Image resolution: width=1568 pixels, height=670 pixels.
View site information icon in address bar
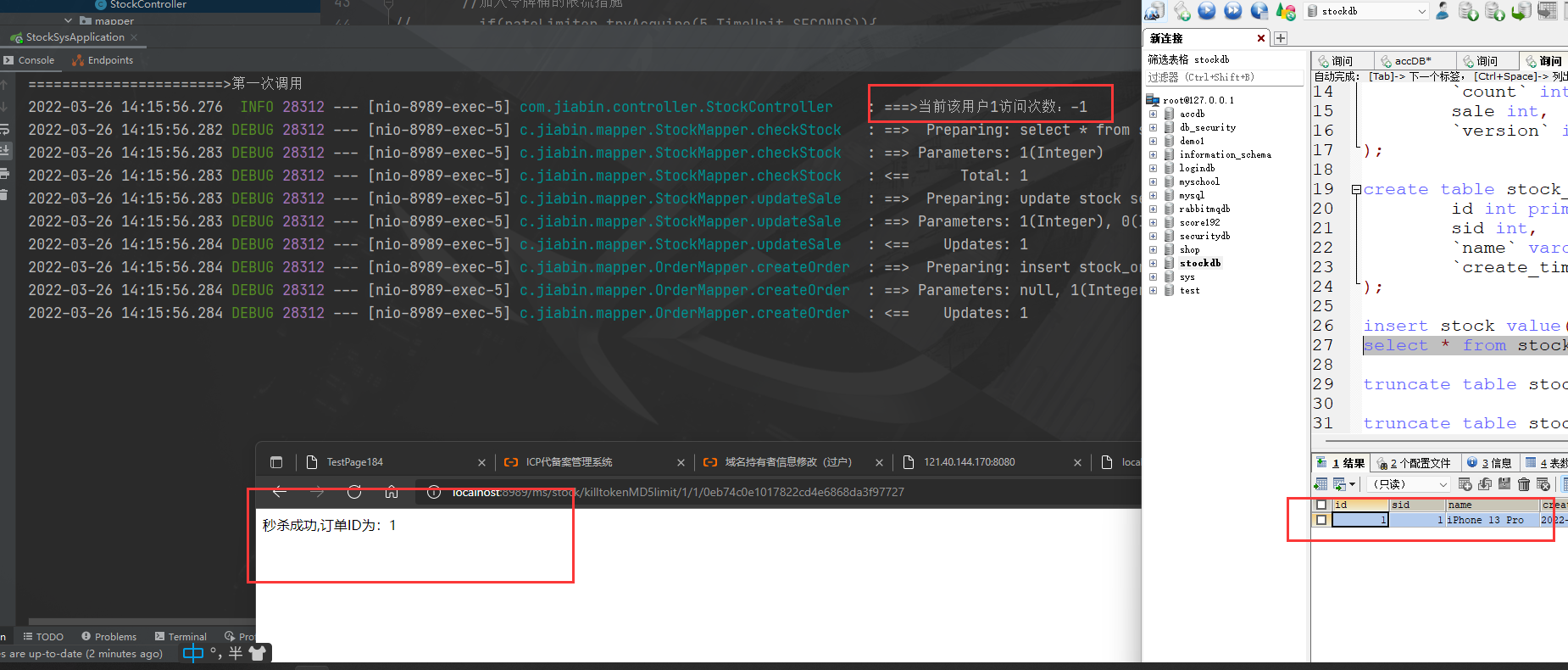433,492
